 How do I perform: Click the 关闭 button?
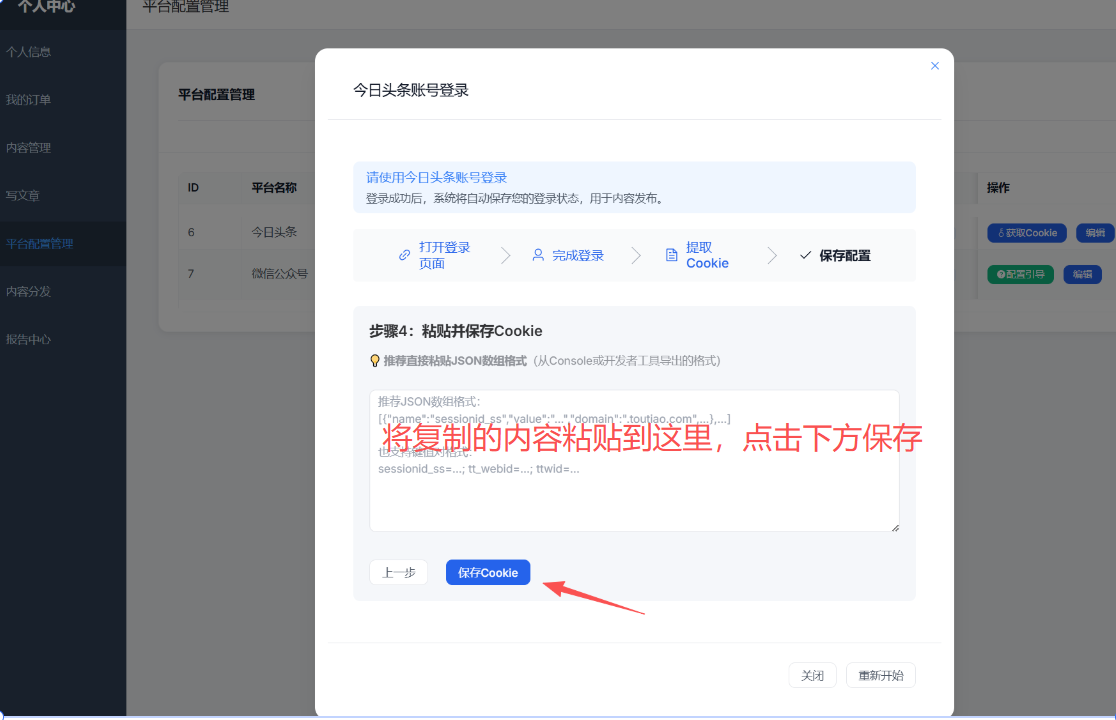tap(812, 675)
